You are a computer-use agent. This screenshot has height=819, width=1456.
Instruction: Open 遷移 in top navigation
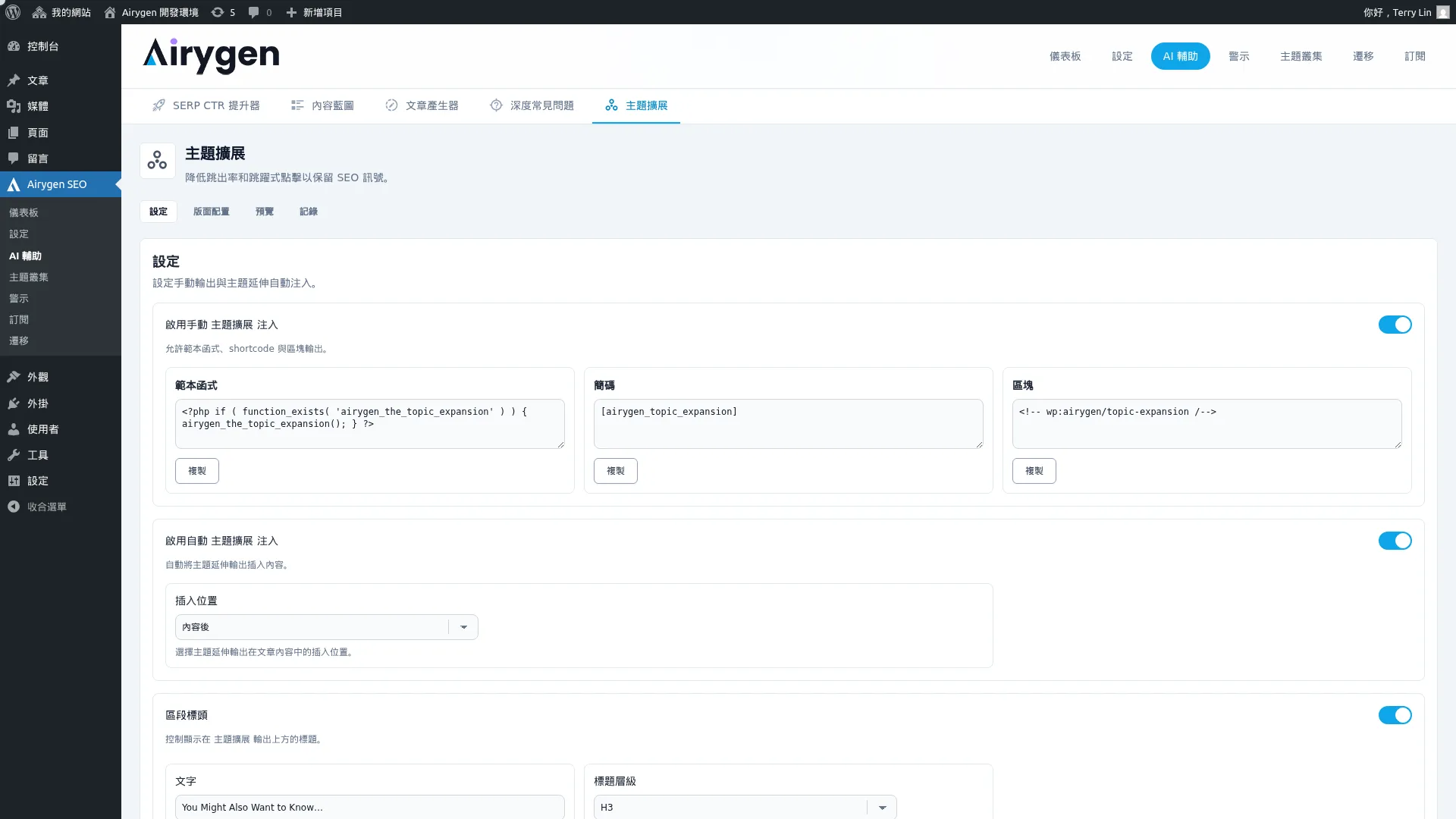click(1363, 56)
